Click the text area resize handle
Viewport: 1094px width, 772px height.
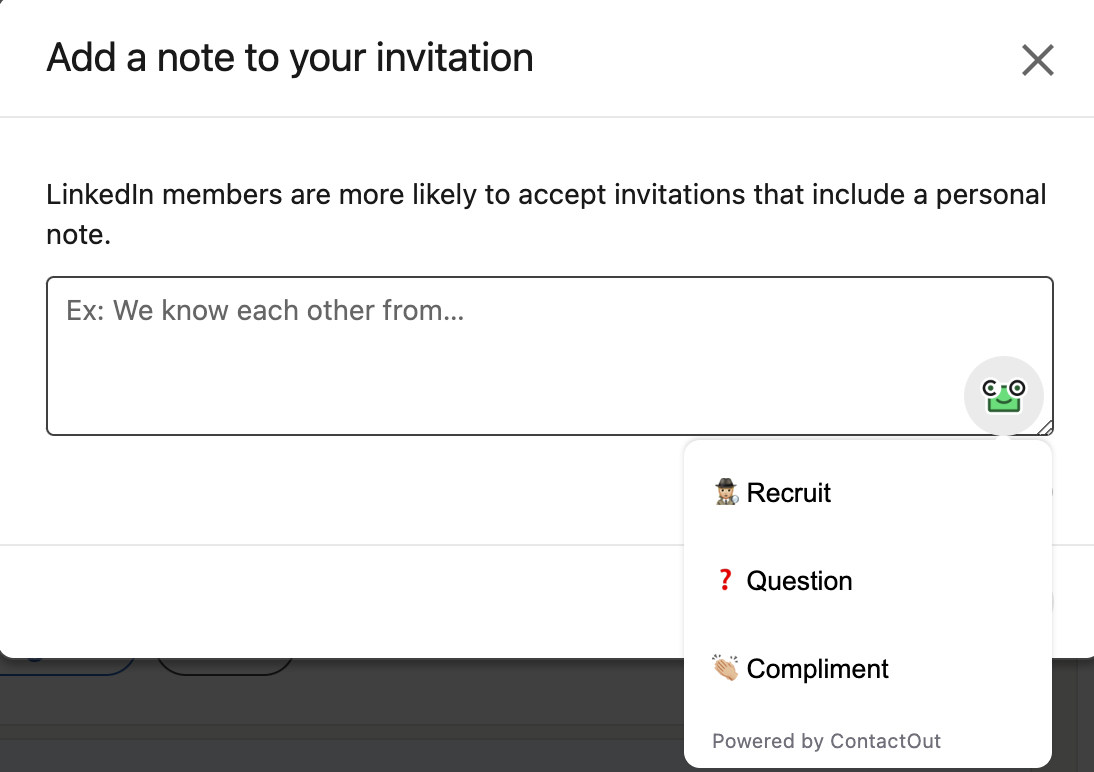(1045, 428)
